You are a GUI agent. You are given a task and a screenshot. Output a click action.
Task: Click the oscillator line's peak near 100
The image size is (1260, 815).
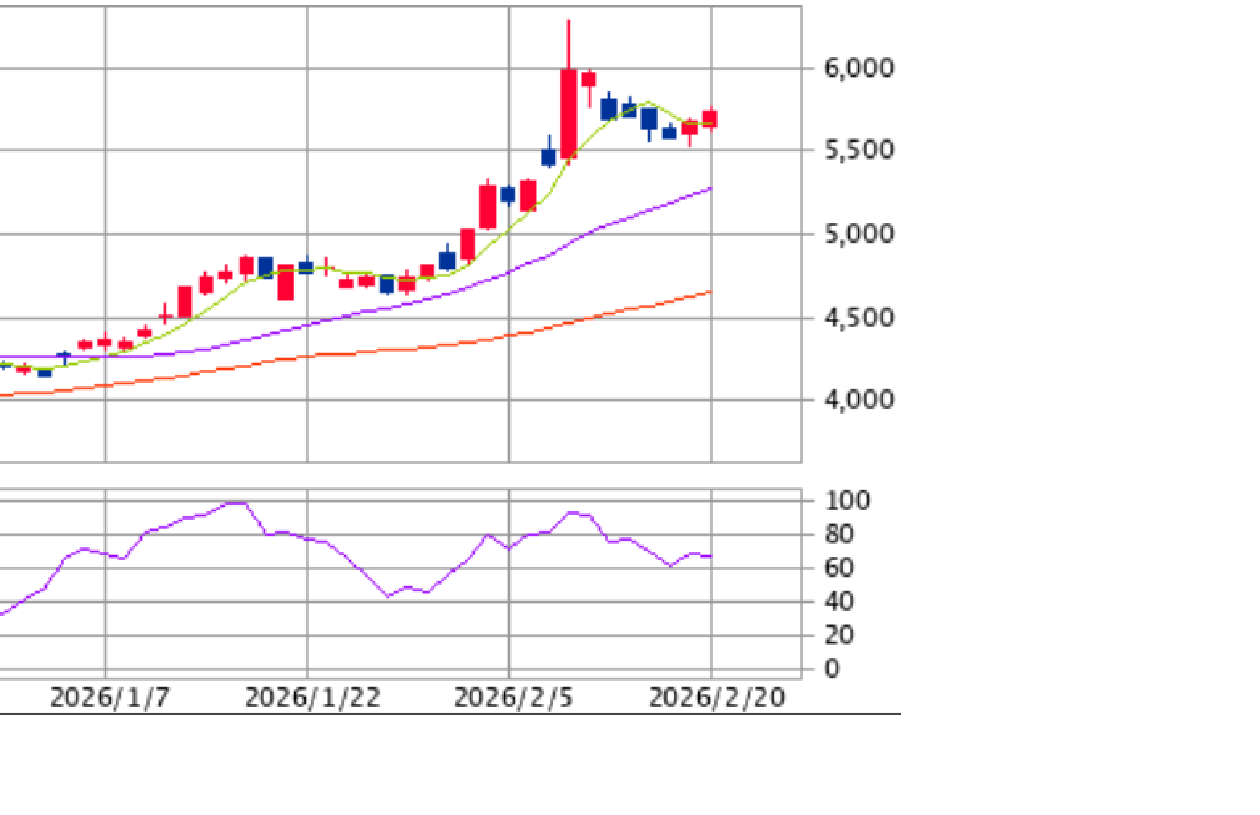tap(236, 503)
